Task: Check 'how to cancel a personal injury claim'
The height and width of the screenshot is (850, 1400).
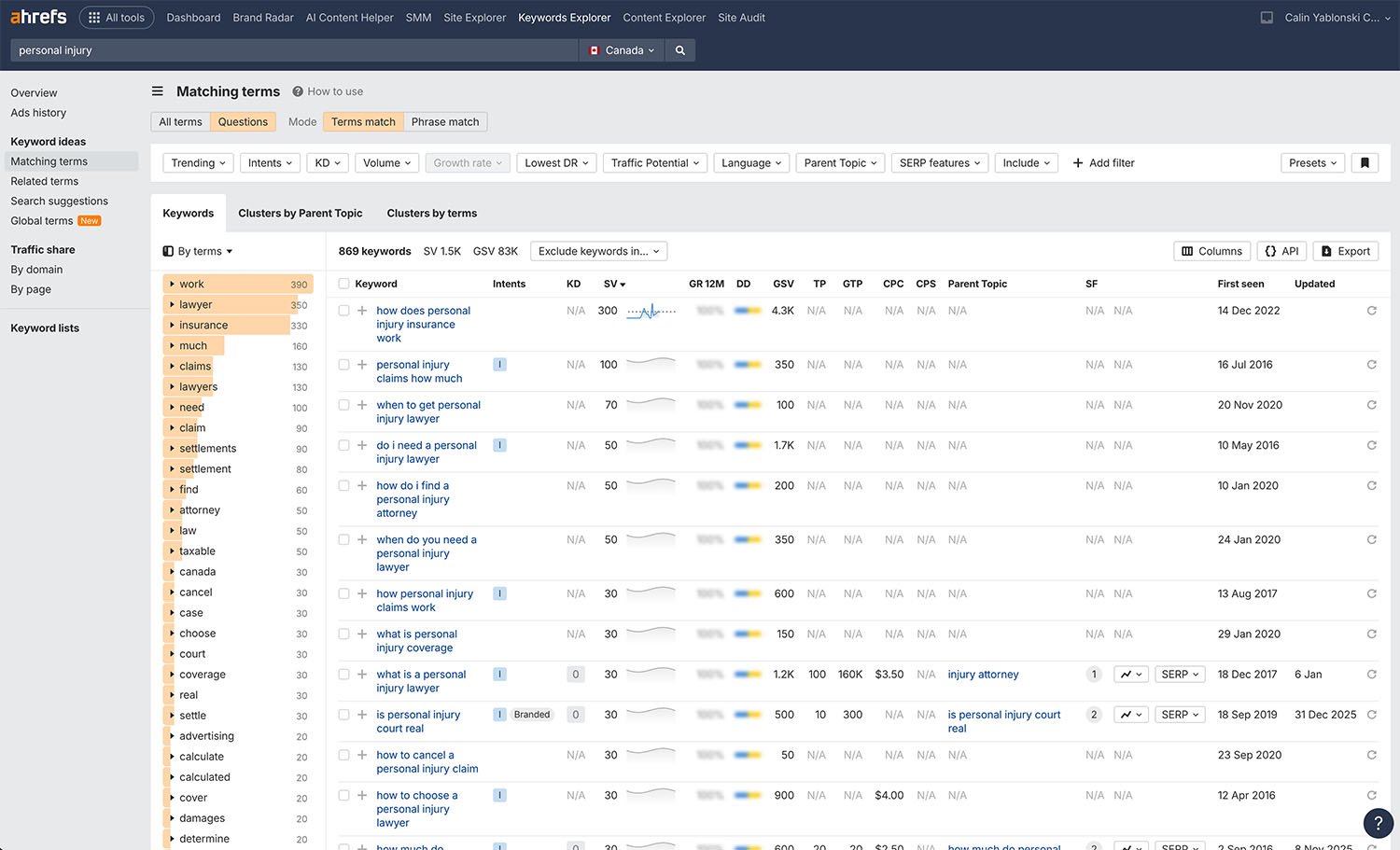Action: [x=343, y=754]
